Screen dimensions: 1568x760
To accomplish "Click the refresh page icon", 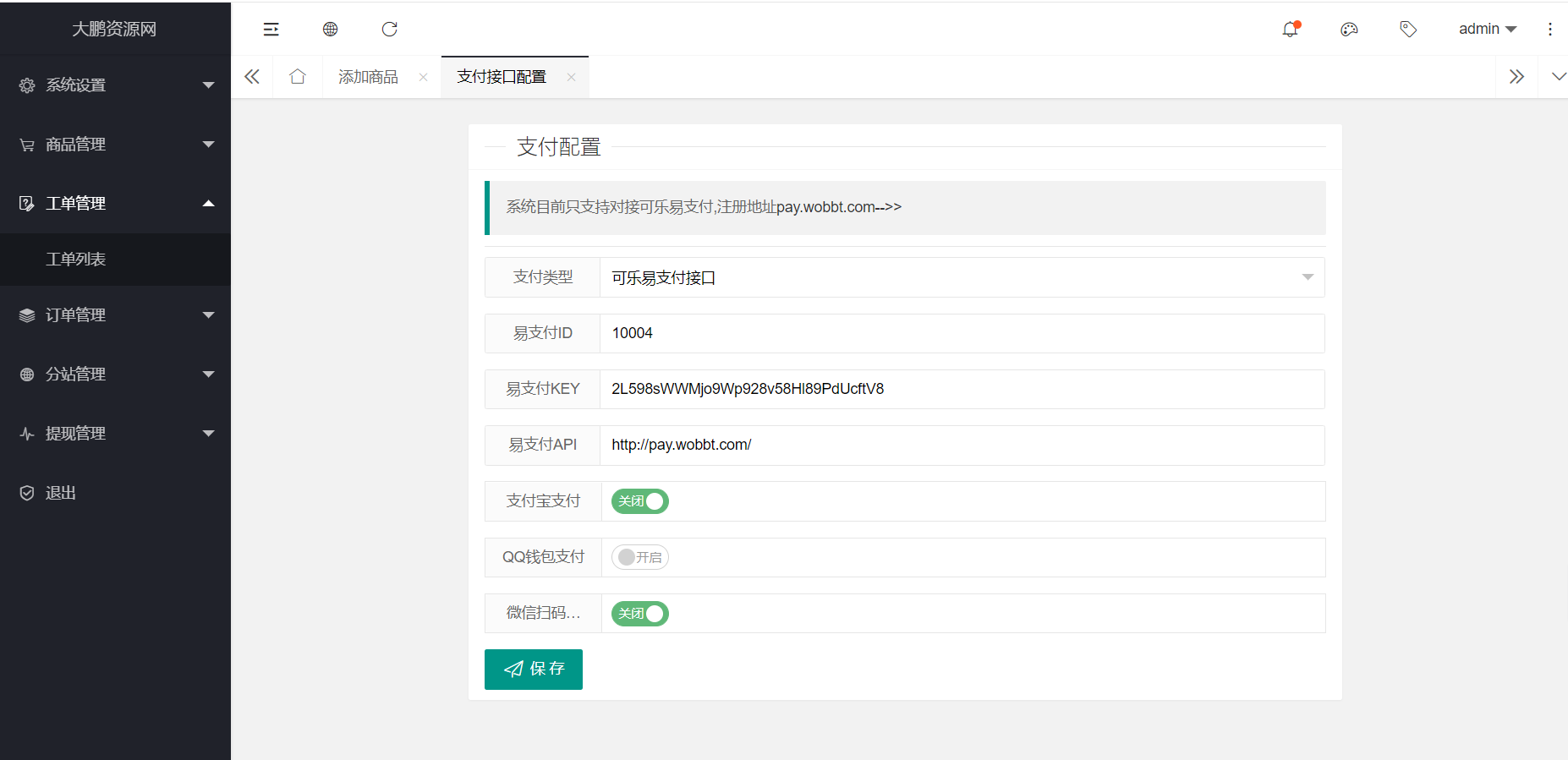I will [389, 30].
